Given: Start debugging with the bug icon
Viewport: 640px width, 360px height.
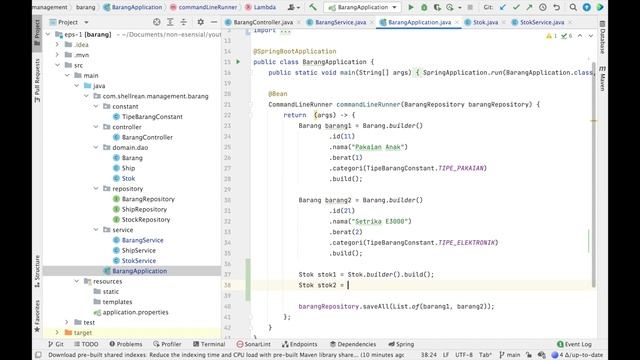Looking at the screenshot, I should [424, 7].
